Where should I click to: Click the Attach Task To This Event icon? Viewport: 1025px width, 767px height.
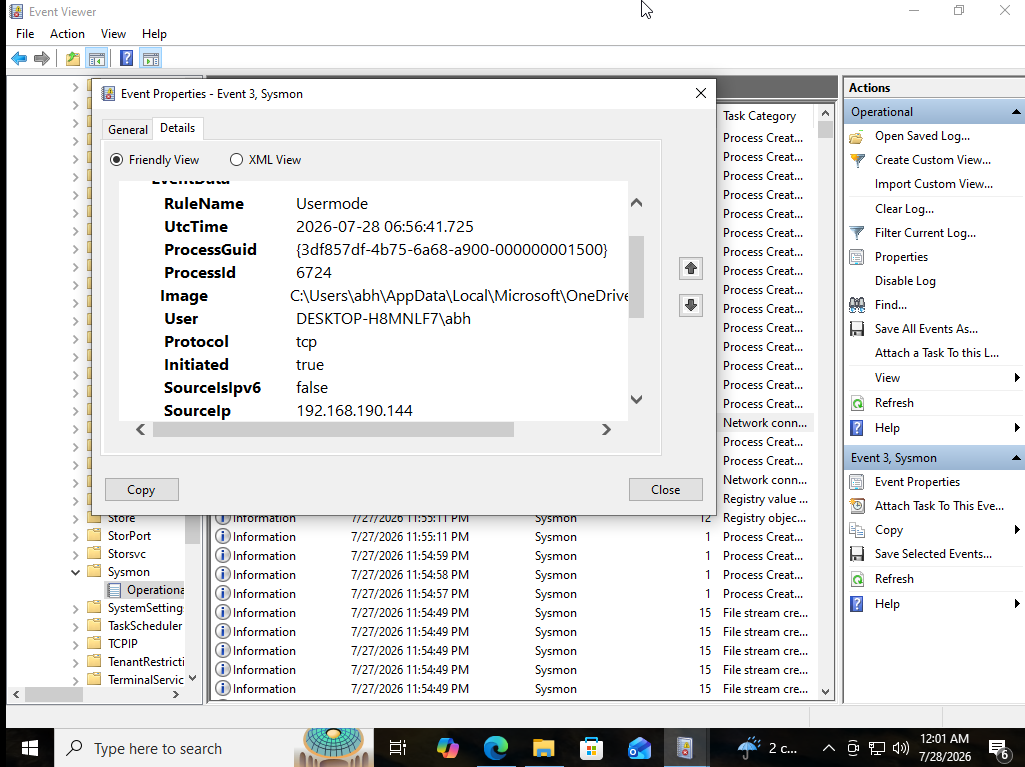[856, 506]
